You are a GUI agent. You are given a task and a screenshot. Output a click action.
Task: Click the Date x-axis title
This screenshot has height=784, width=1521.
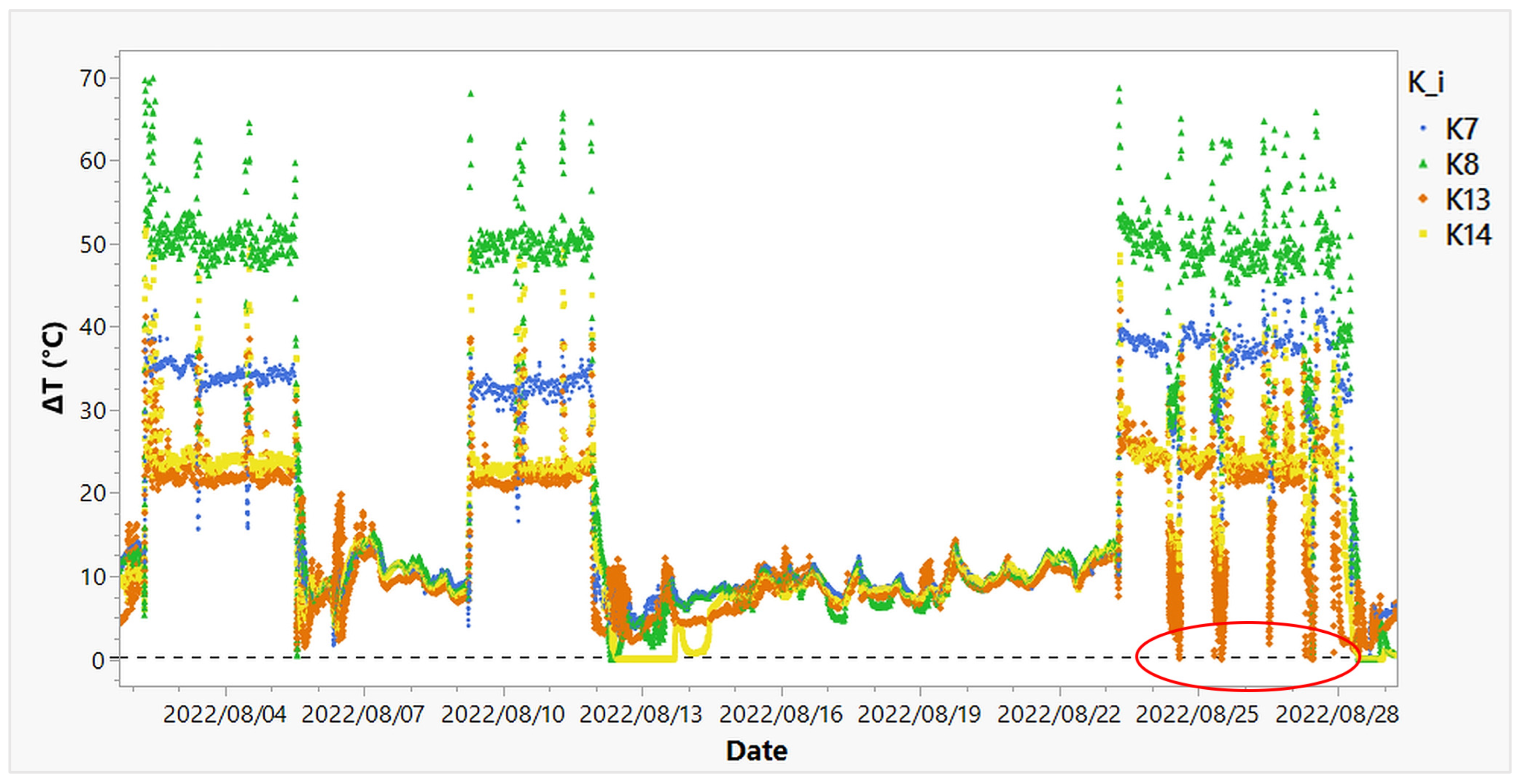756,751
